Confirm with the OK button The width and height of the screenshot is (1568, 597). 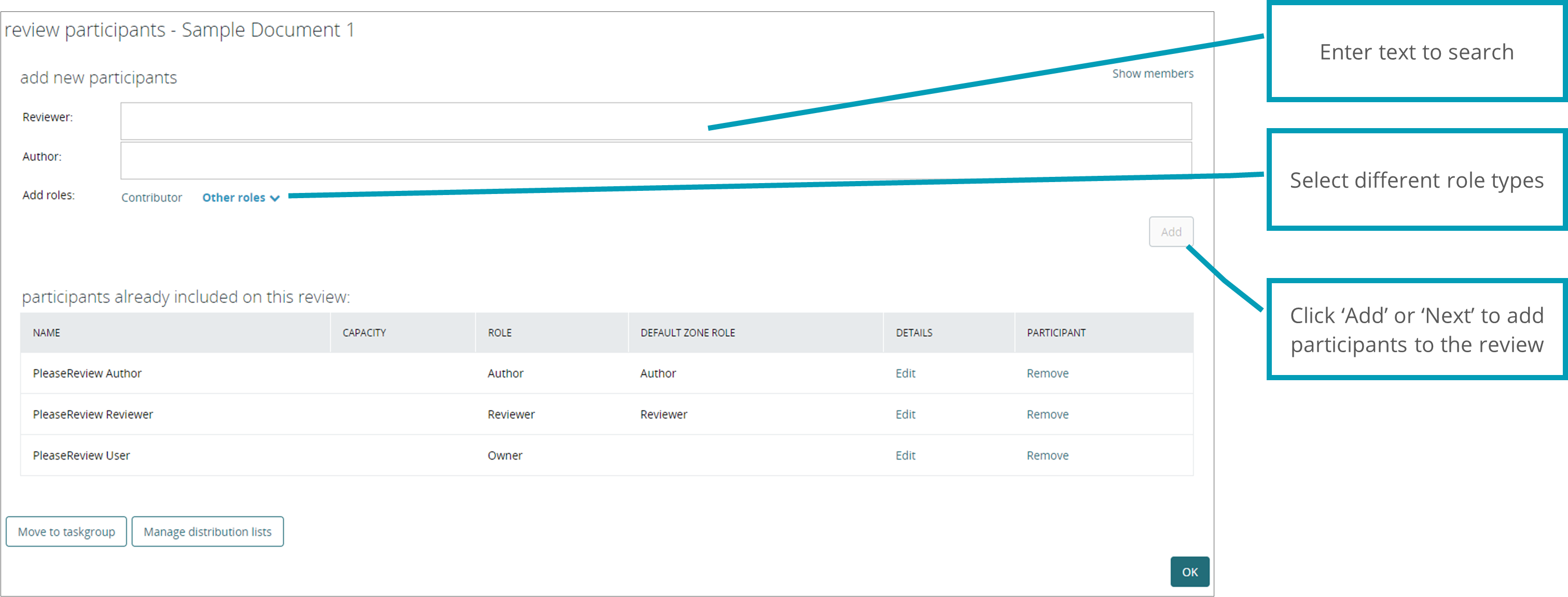[1189, 572]
